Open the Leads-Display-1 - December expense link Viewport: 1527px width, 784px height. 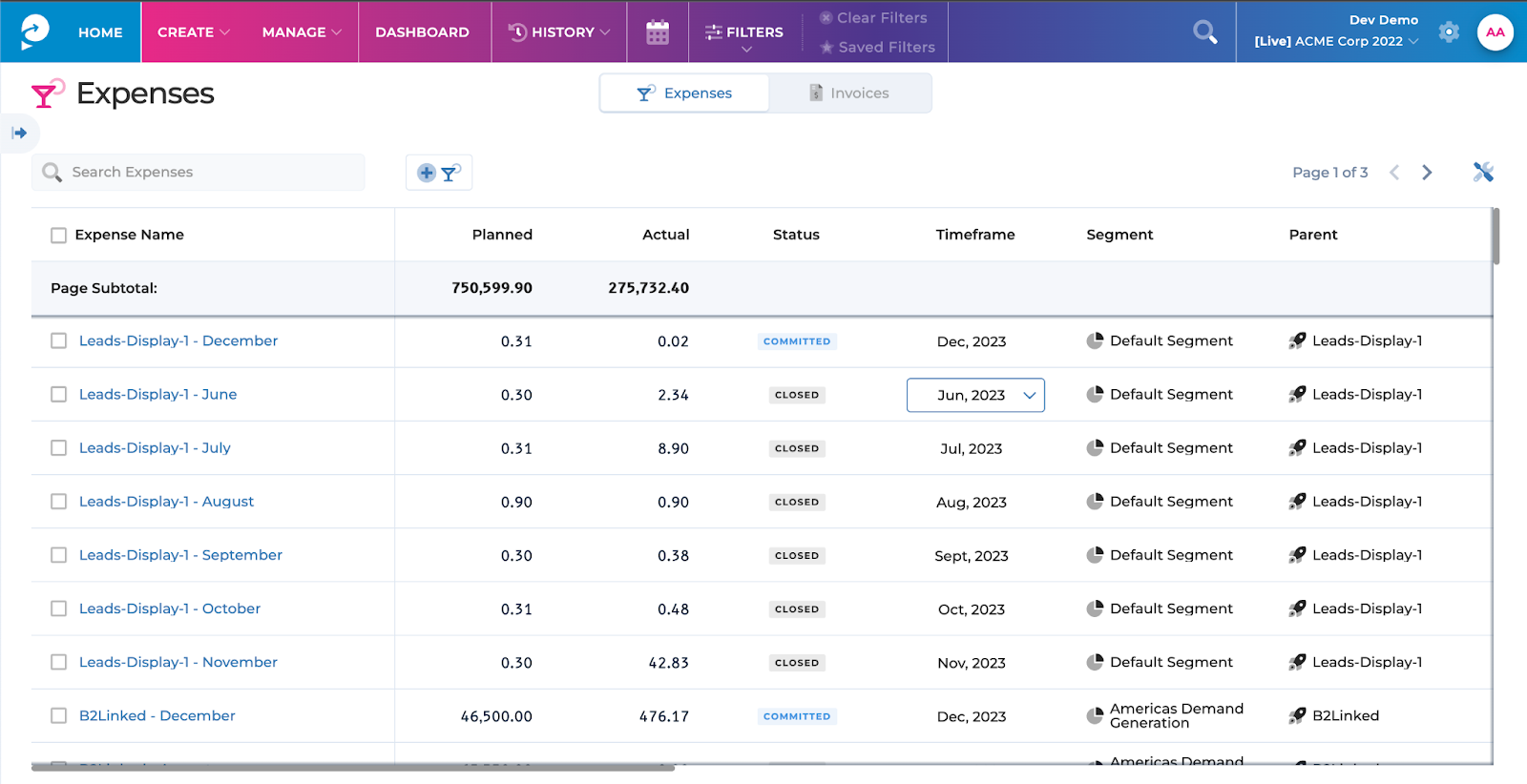(178, 340)
